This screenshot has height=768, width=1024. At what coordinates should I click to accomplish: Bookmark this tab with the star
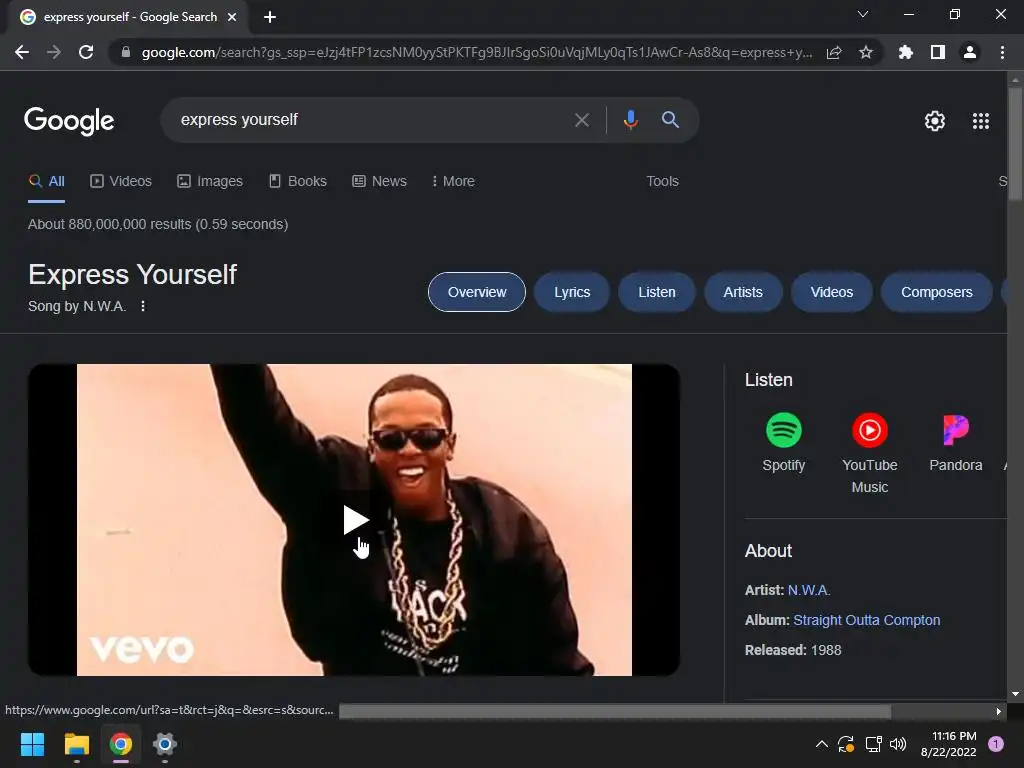click(x=866, y=52)
